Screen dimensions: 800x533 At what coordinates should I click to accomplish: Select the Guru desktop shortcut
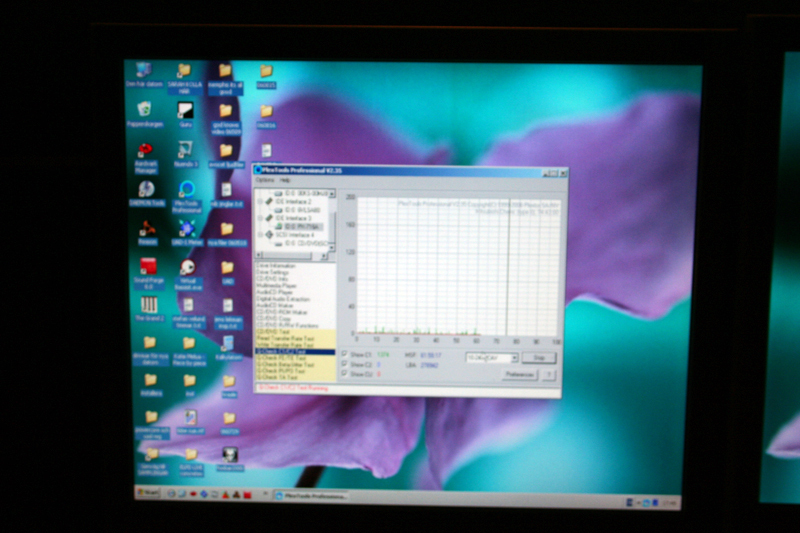(185, 114)
